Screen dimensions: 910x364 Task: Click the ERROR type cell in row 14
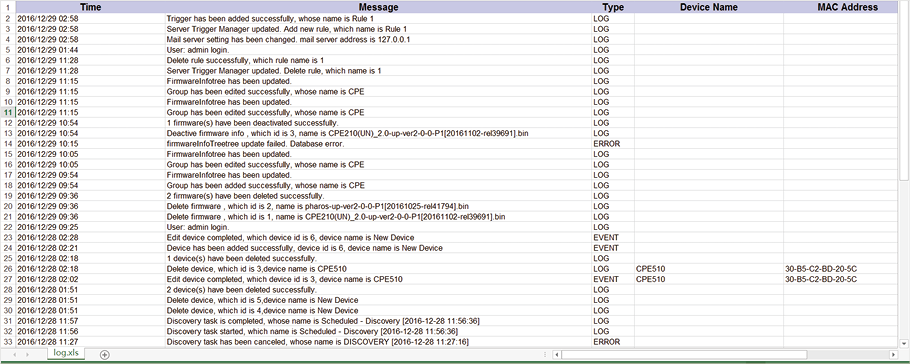(x=613, y=144)
